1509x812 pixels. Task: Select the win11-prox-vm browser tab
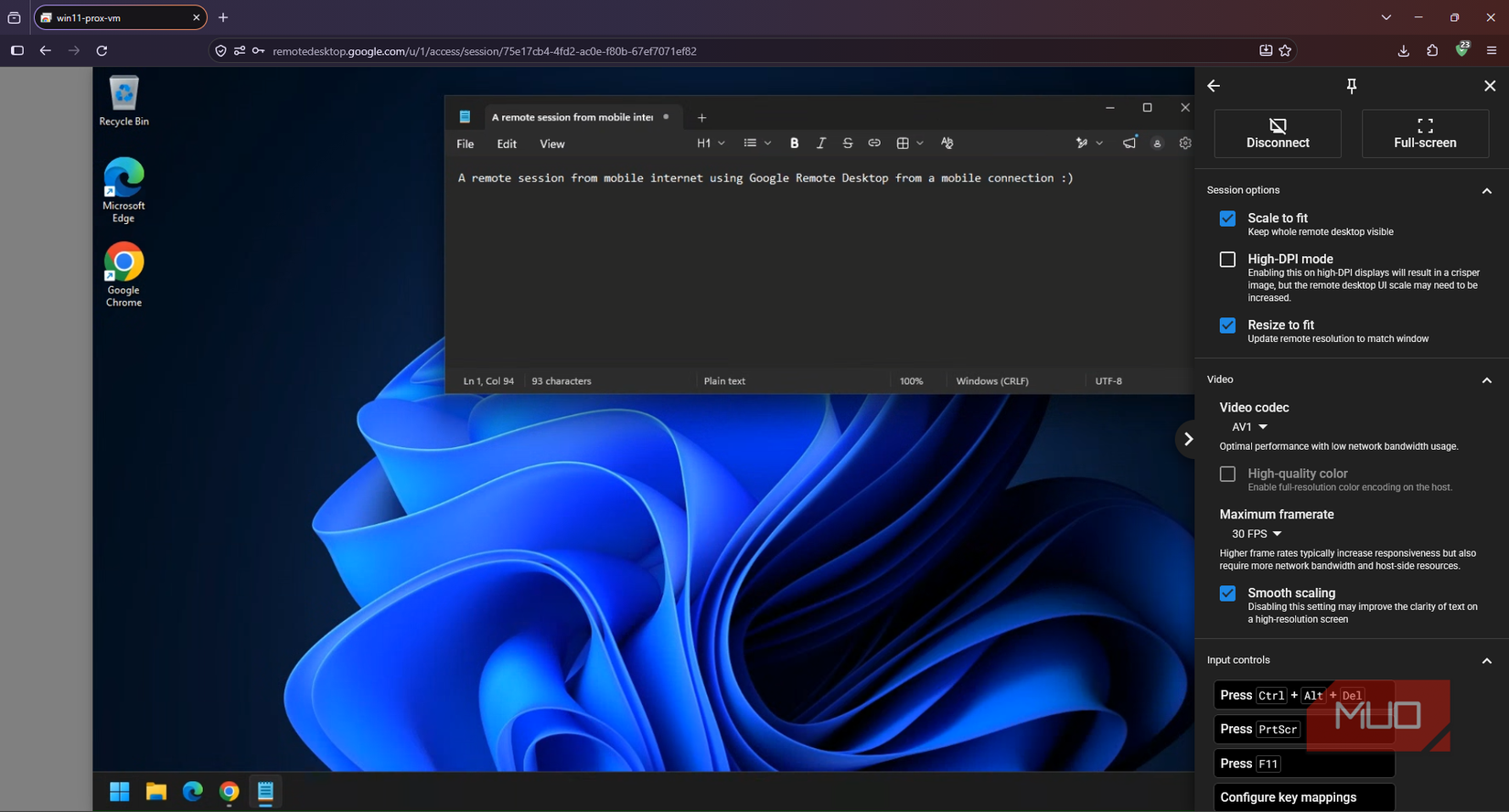(120, 17)
